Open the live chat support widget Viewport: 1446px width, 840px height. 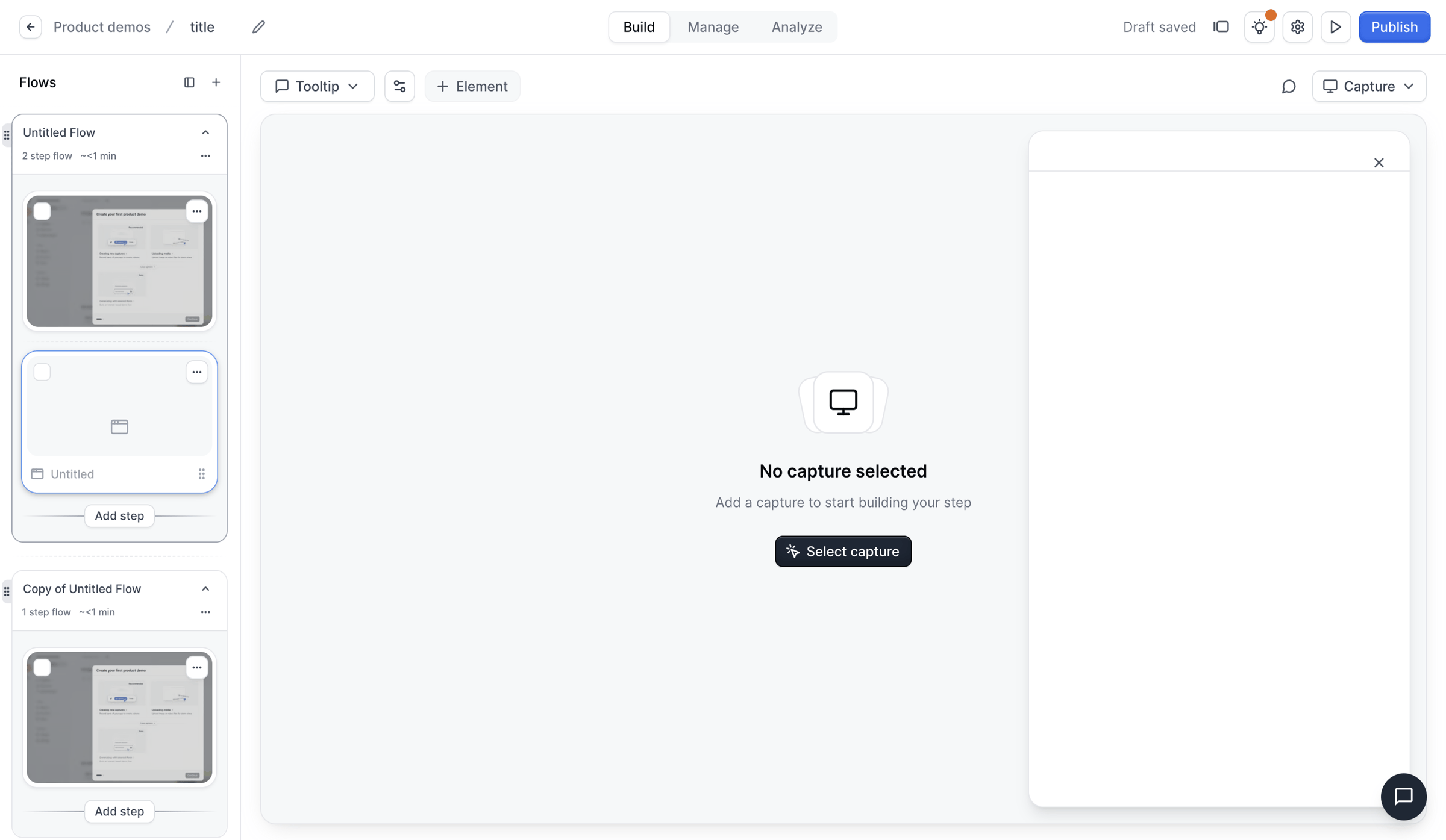click(x=1403, y=796)
